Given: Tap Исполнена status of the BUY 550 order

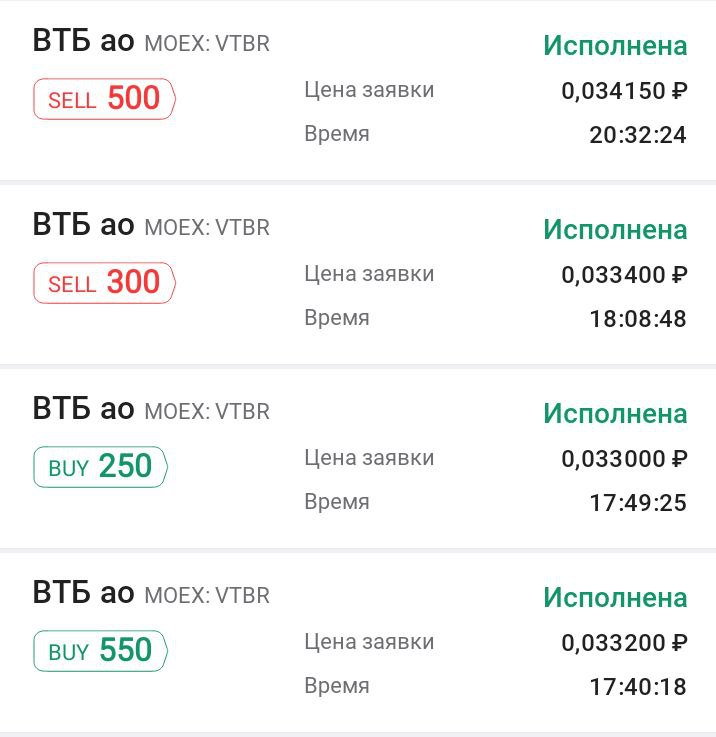Looking at the screenshot, I should coord(615,597).
